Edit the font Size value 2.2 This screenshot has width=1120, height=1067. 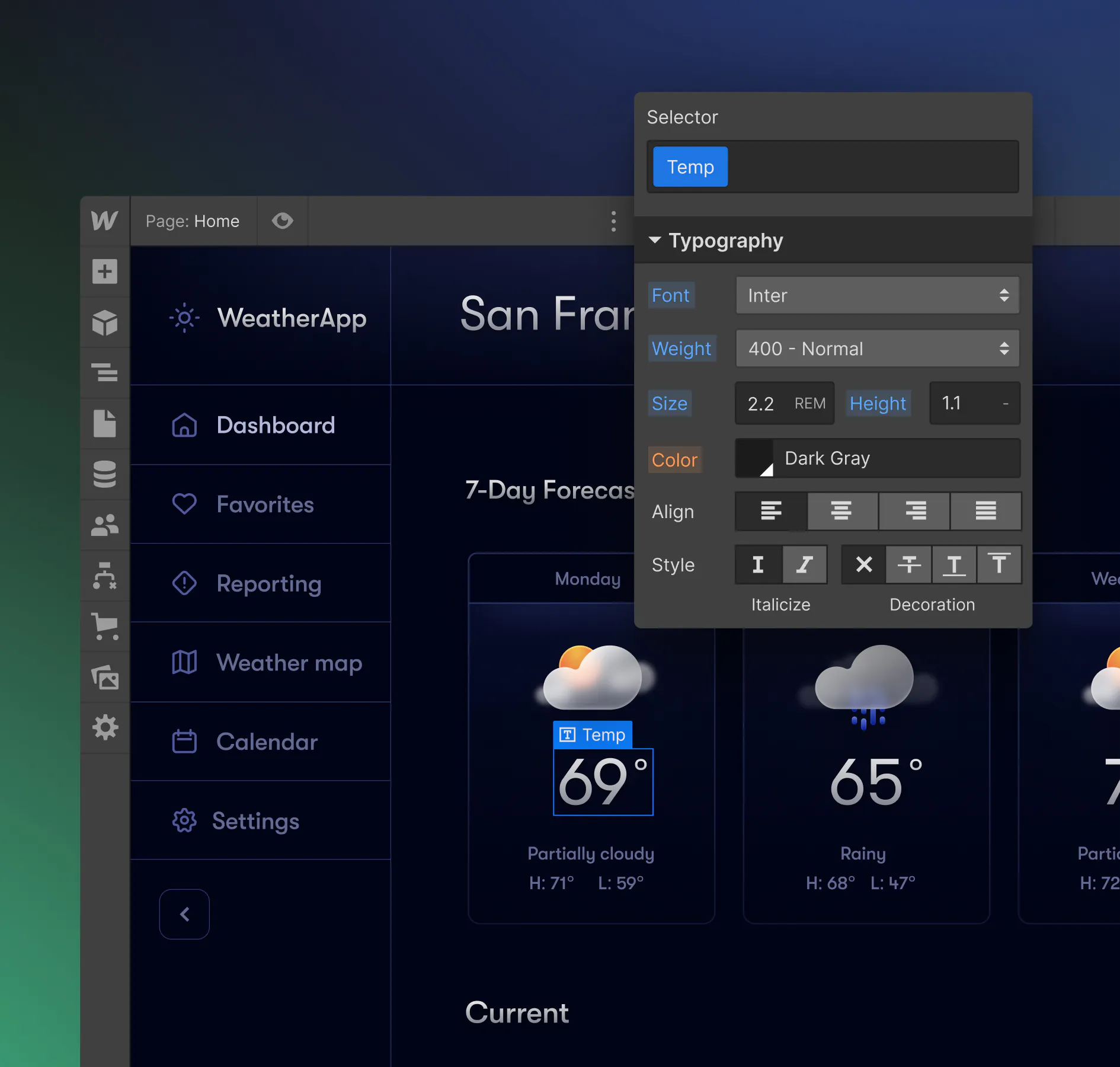[x=761, y=403]
